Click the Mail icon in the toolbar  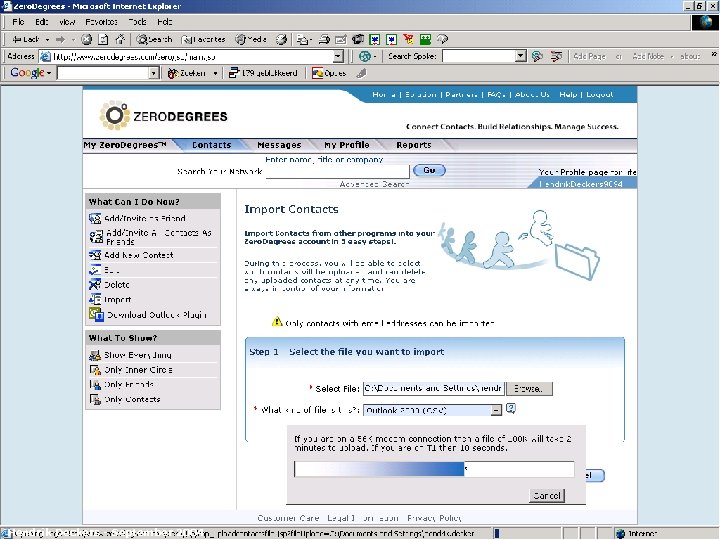(x=302, y=39)
